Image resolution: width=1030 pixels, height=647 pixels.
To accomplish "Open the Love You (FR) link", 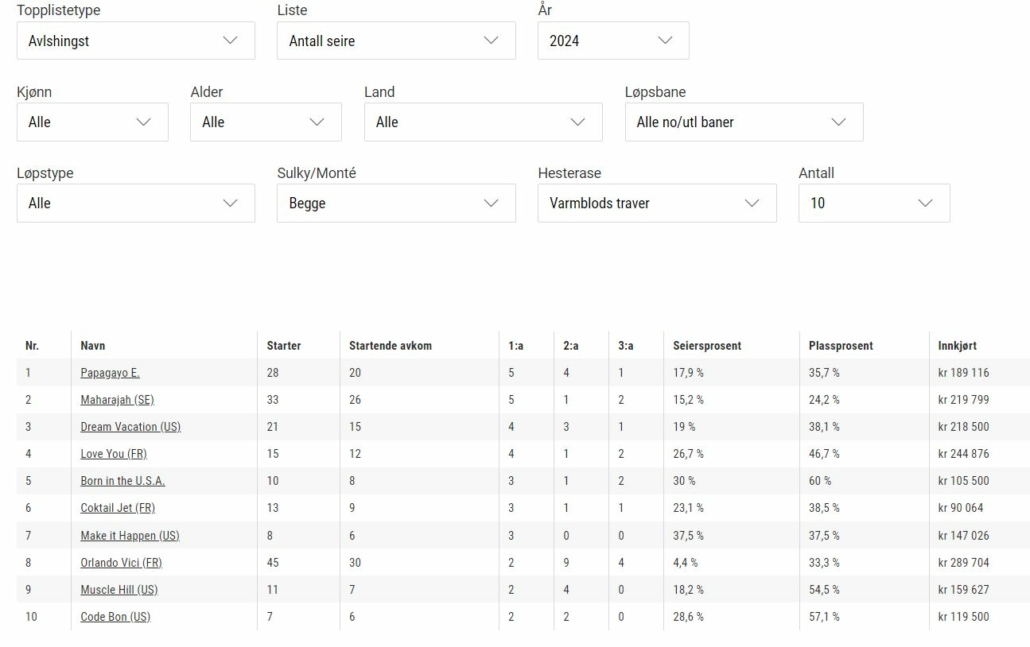I will [x=114, y=454].
